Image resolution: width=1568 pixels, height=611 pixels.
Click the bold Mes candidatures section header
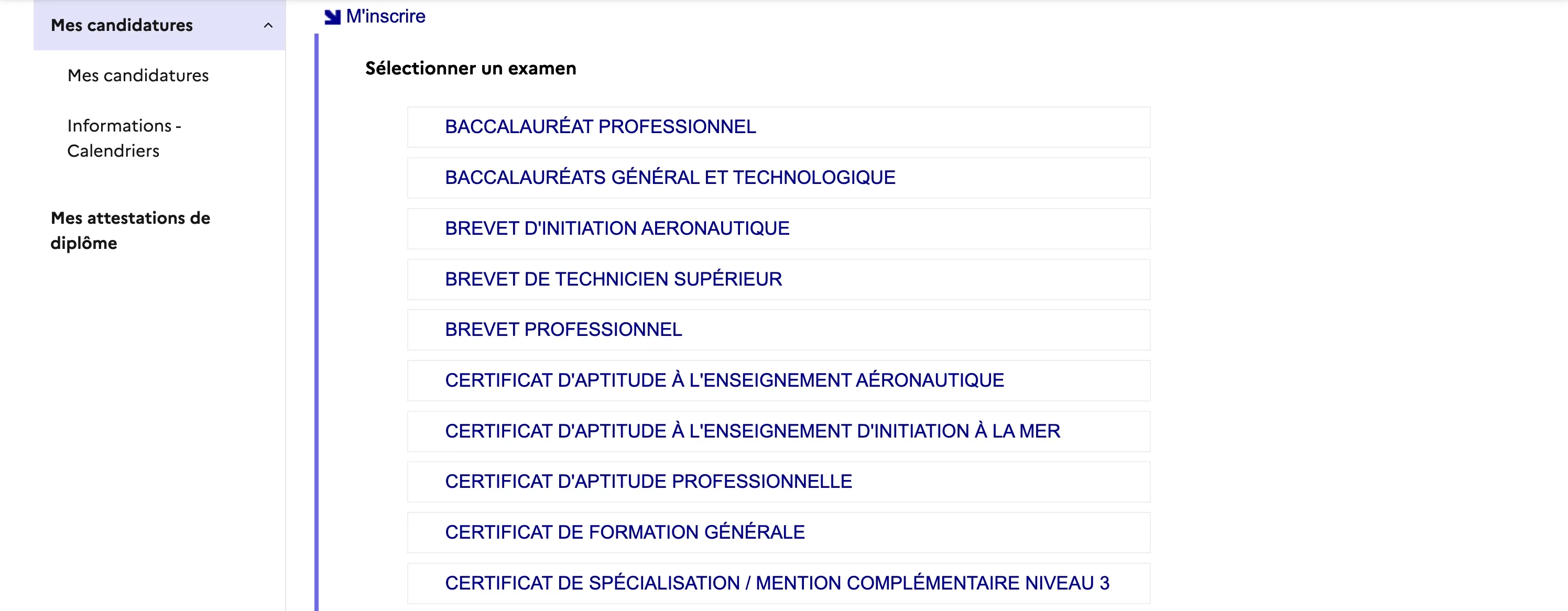122,26
